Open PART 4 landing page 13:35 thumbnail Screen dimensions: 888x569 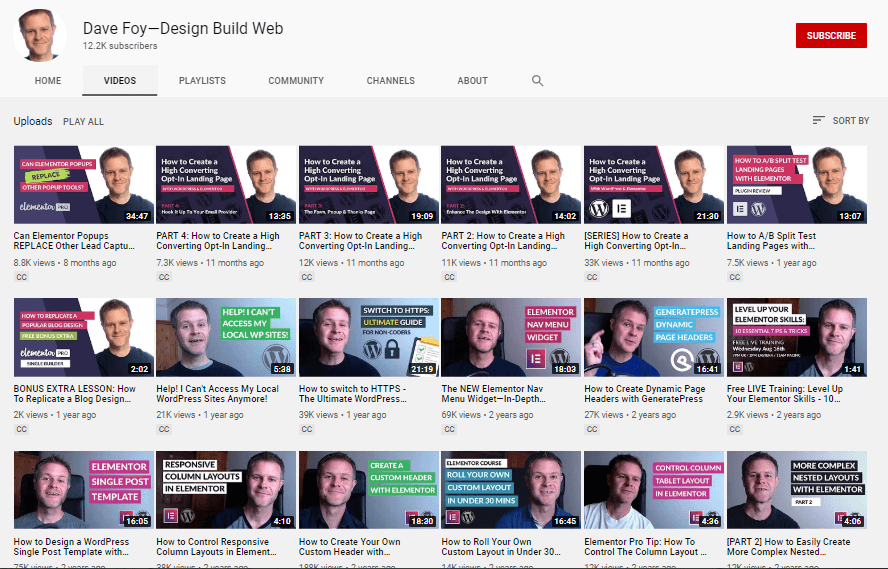(226, 185)
